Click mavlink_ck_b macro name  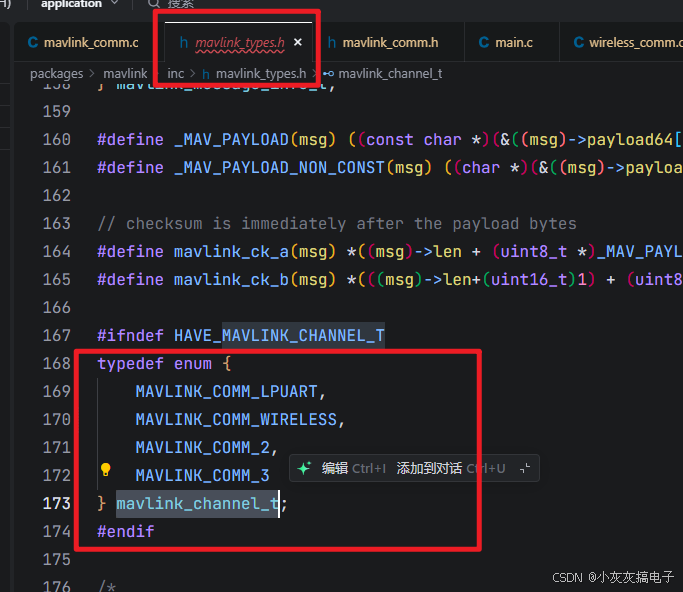coord(231,280)
